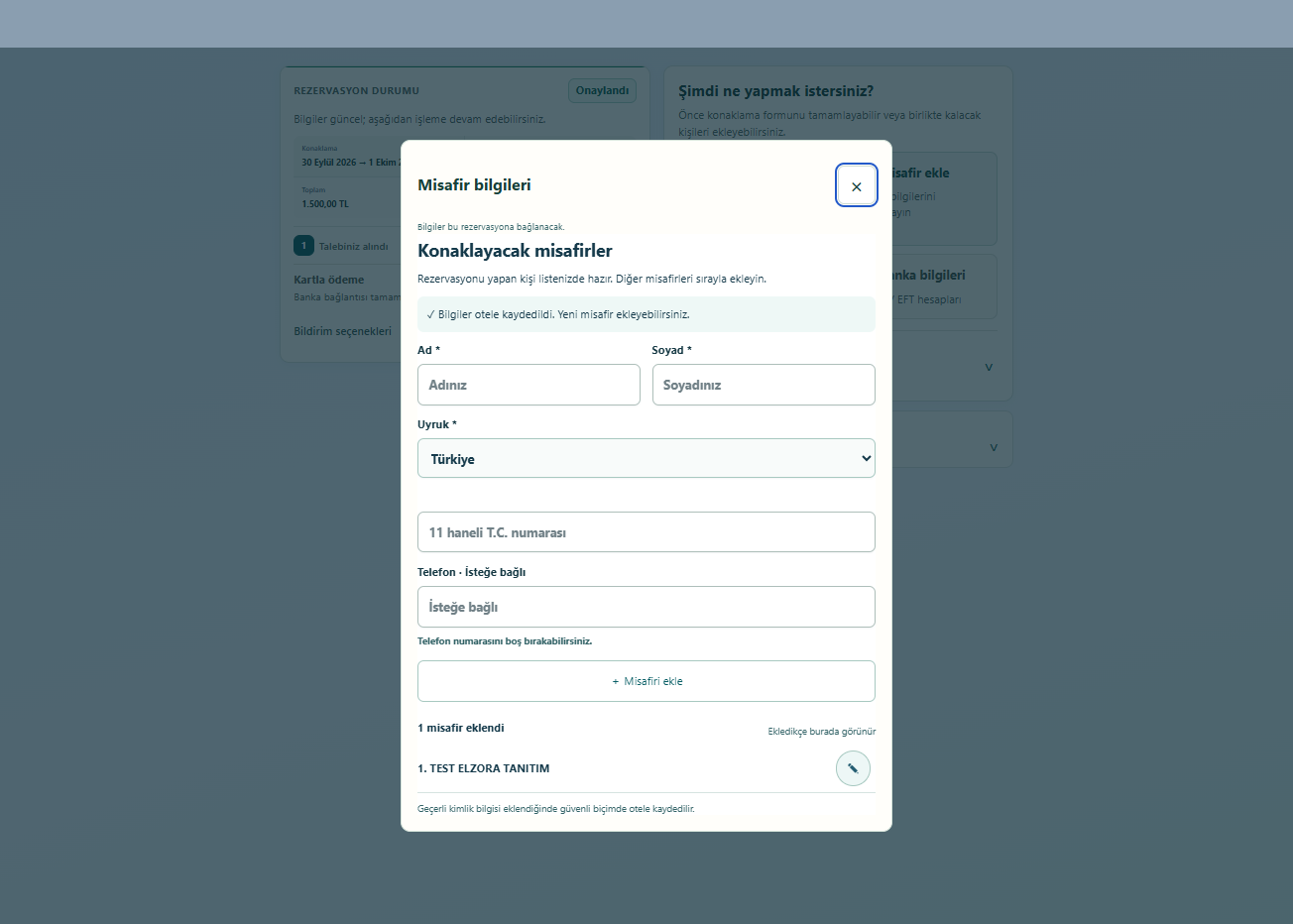The width and height of the screenshot is (1293, 924).
Task: Click the Konaklayacak misafirler heading
Action: click(x=515, y=251)
